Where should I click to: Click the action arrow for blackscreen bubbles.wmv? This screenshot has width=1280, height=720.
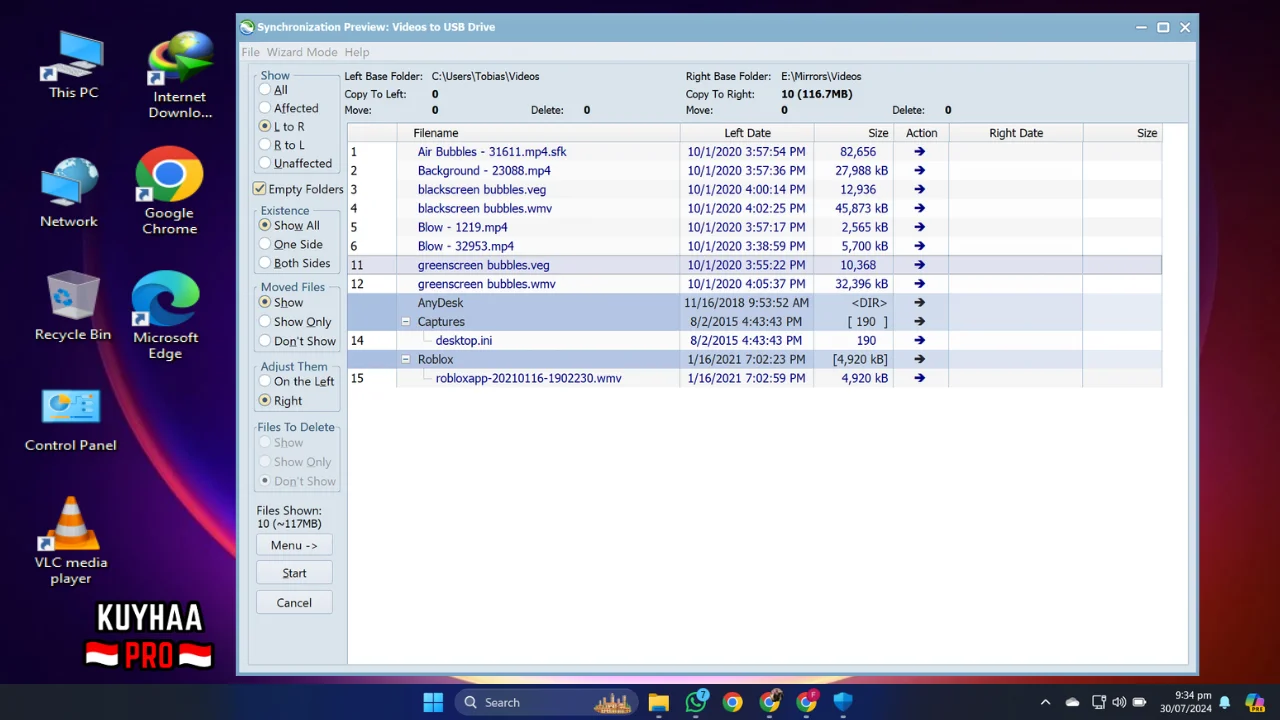point(919,209)
